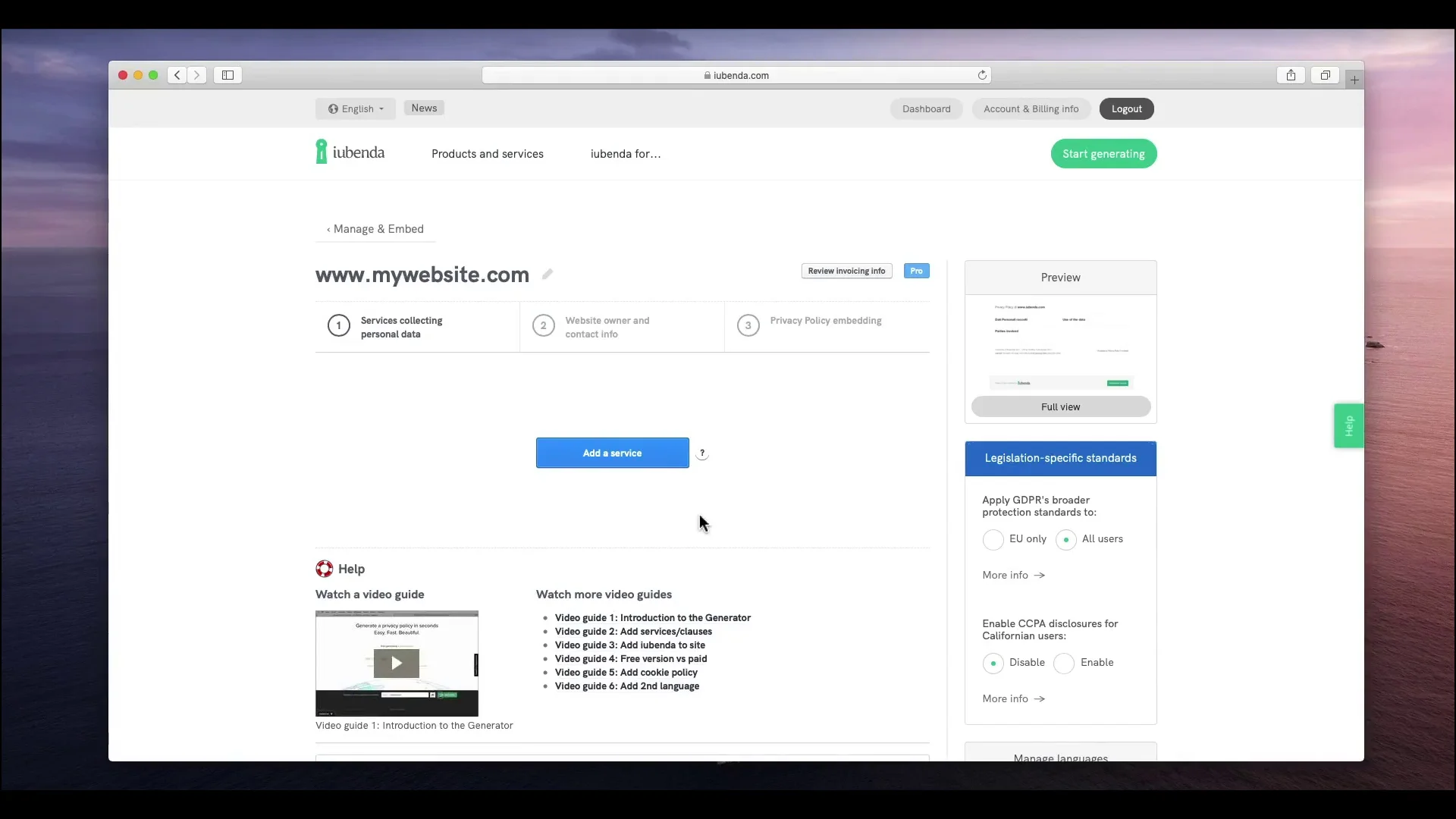This screenshot has width=1456, height=819.
Task: Open Video guide 6: Add 2nd language
Action: [x=627, y=686]
